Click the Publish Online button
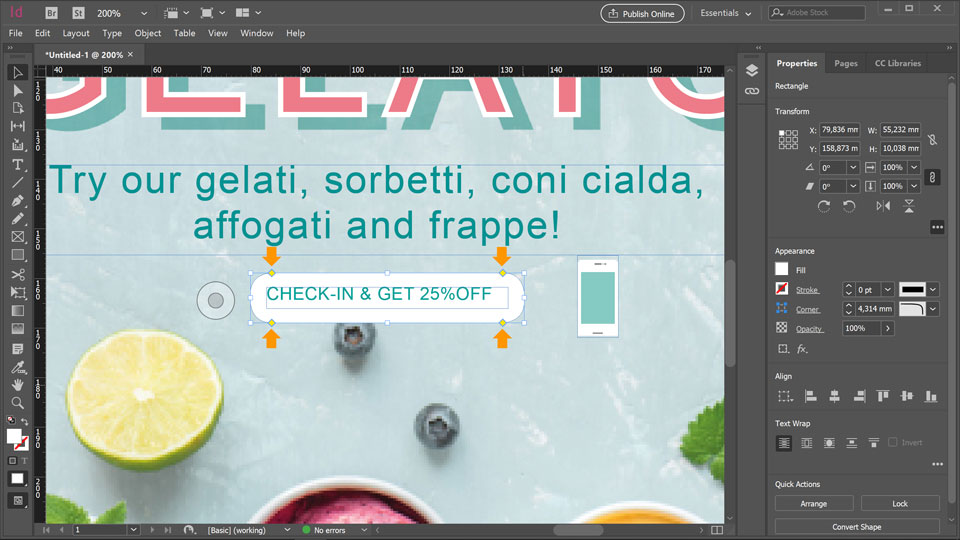The height and width of the screenshot is (540, 960). [x=642, y=13]
